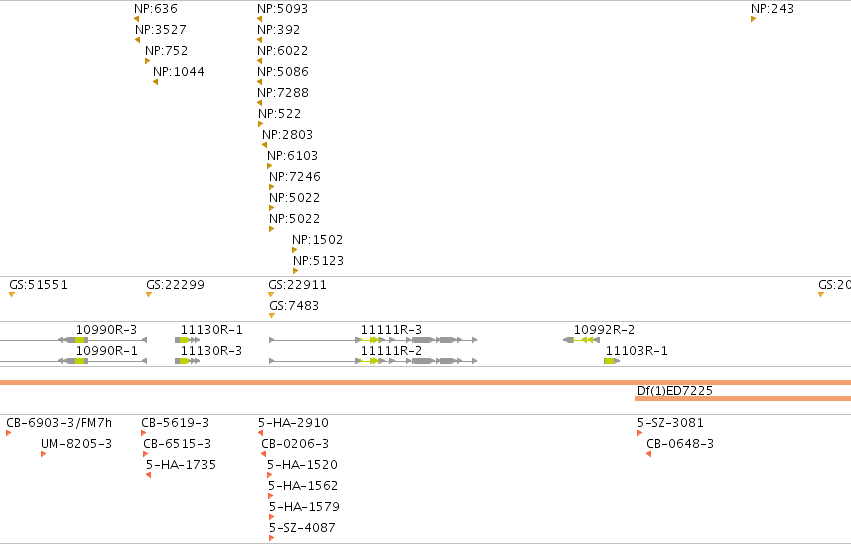Screen dimensions: 851x544
Task: Select the 10990R-1 transcript glyph
Action: pyautogui.click(x=73, y=361)
